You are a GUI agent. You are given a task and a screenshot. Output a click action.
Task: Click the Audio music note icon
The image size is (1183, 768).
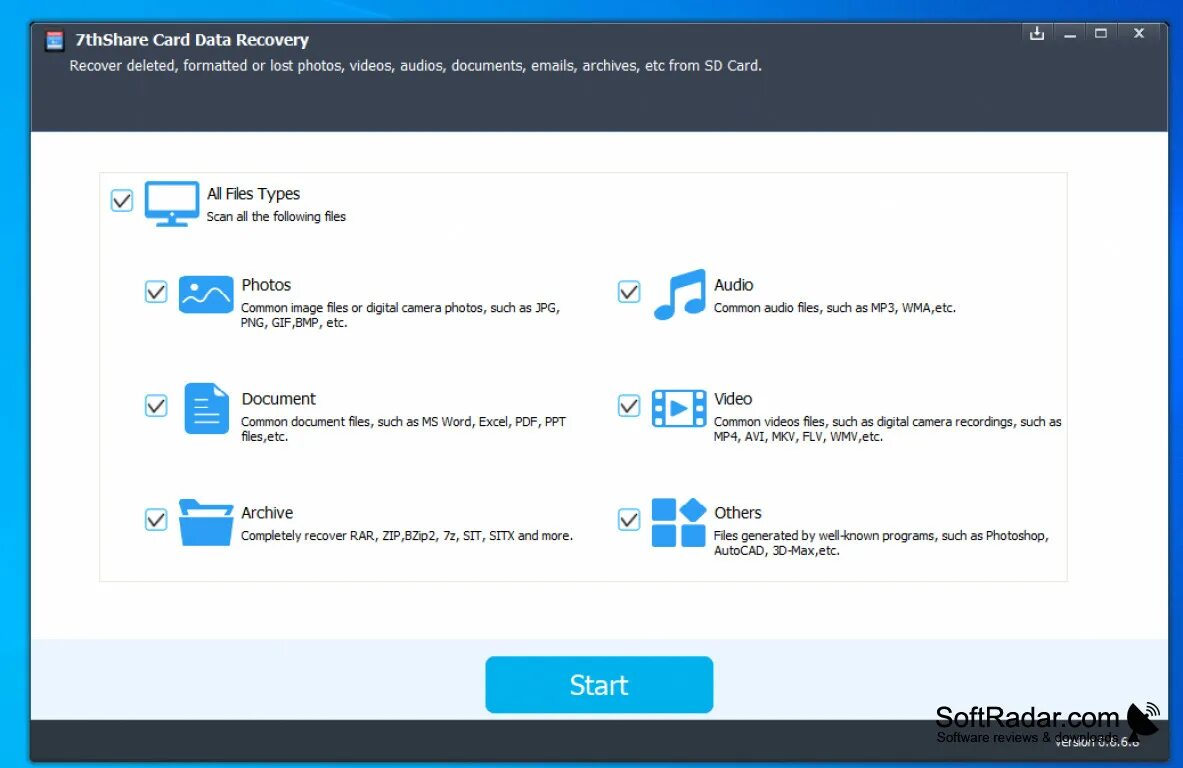point(680,294)
